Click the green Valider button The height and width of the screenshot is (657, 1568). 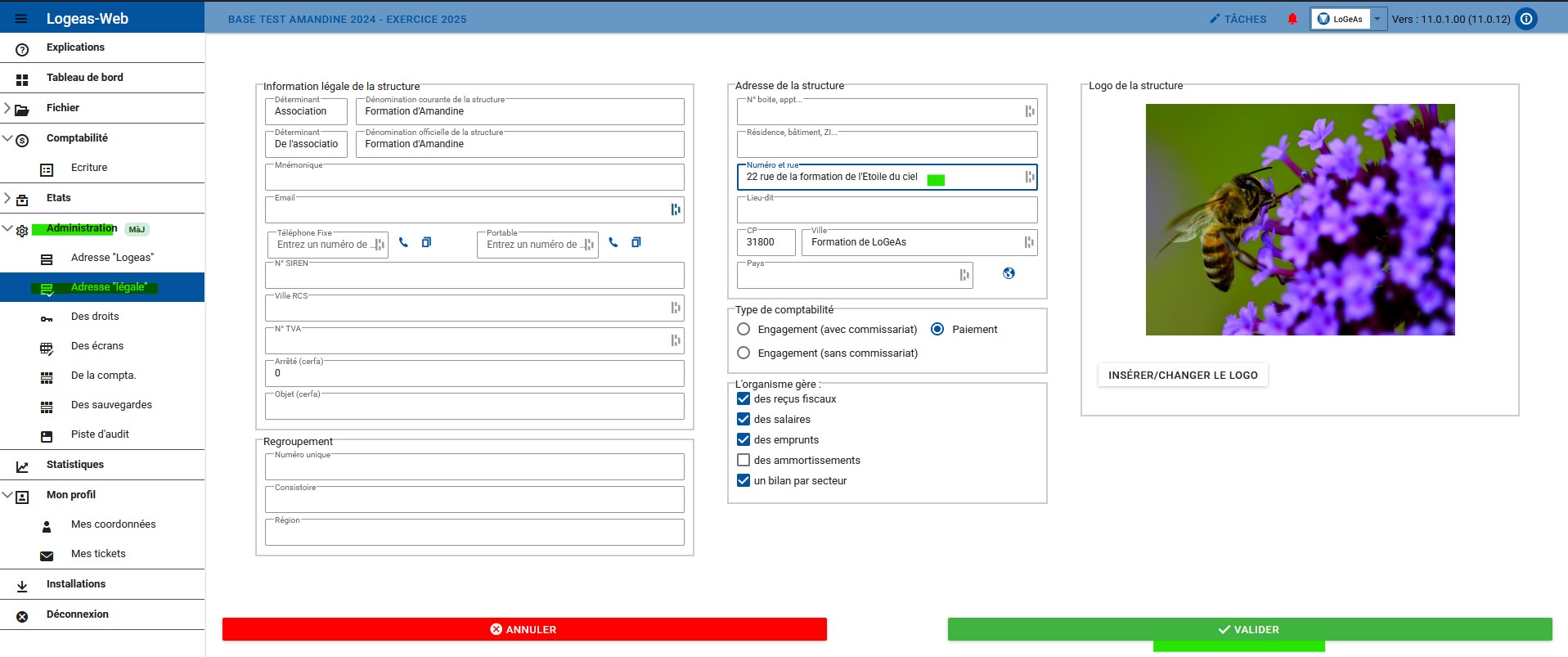pos(1249,629)
